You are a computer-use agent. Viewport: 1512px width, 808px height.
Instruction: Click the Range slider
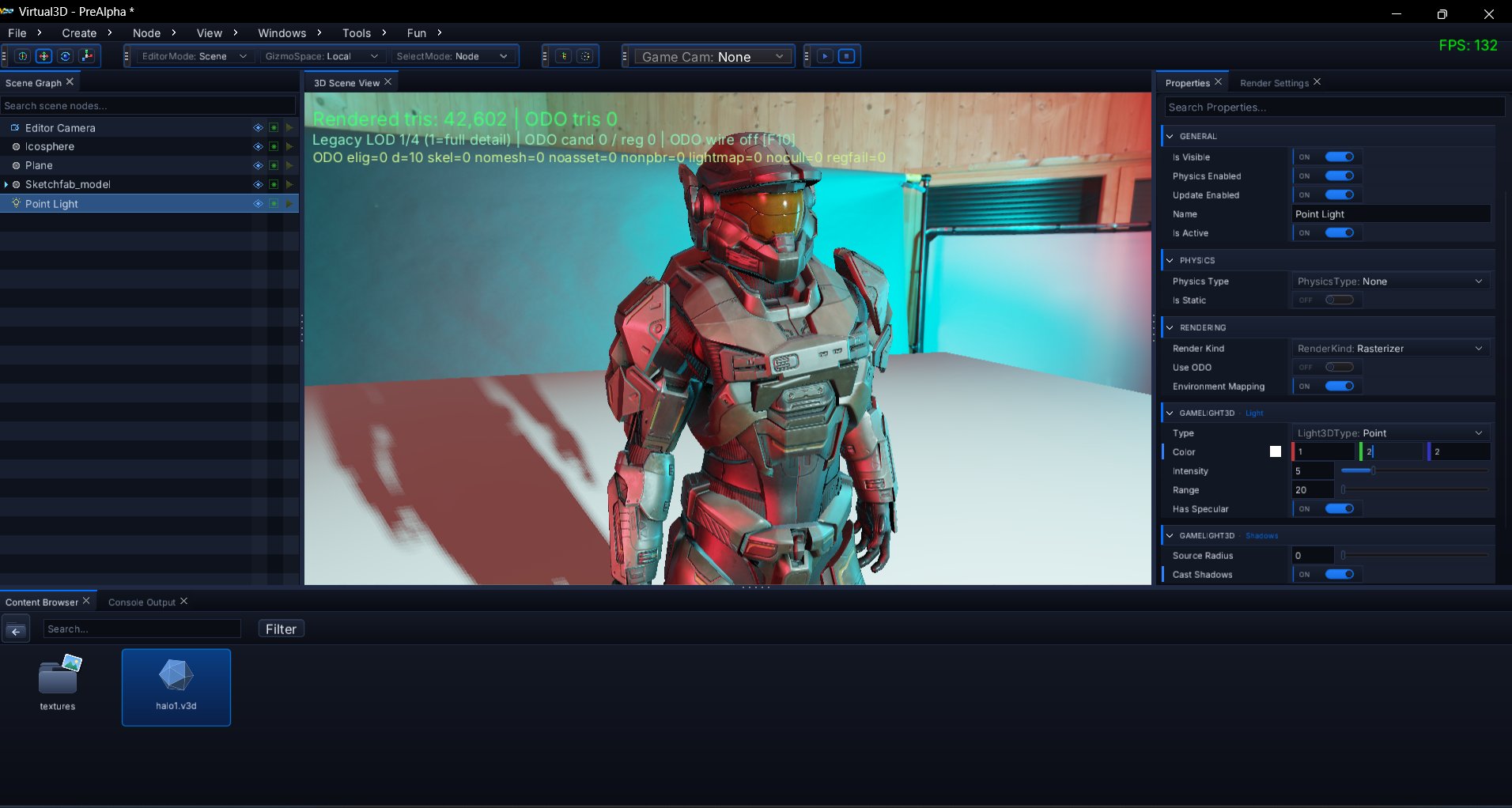tap(1416, 489)
